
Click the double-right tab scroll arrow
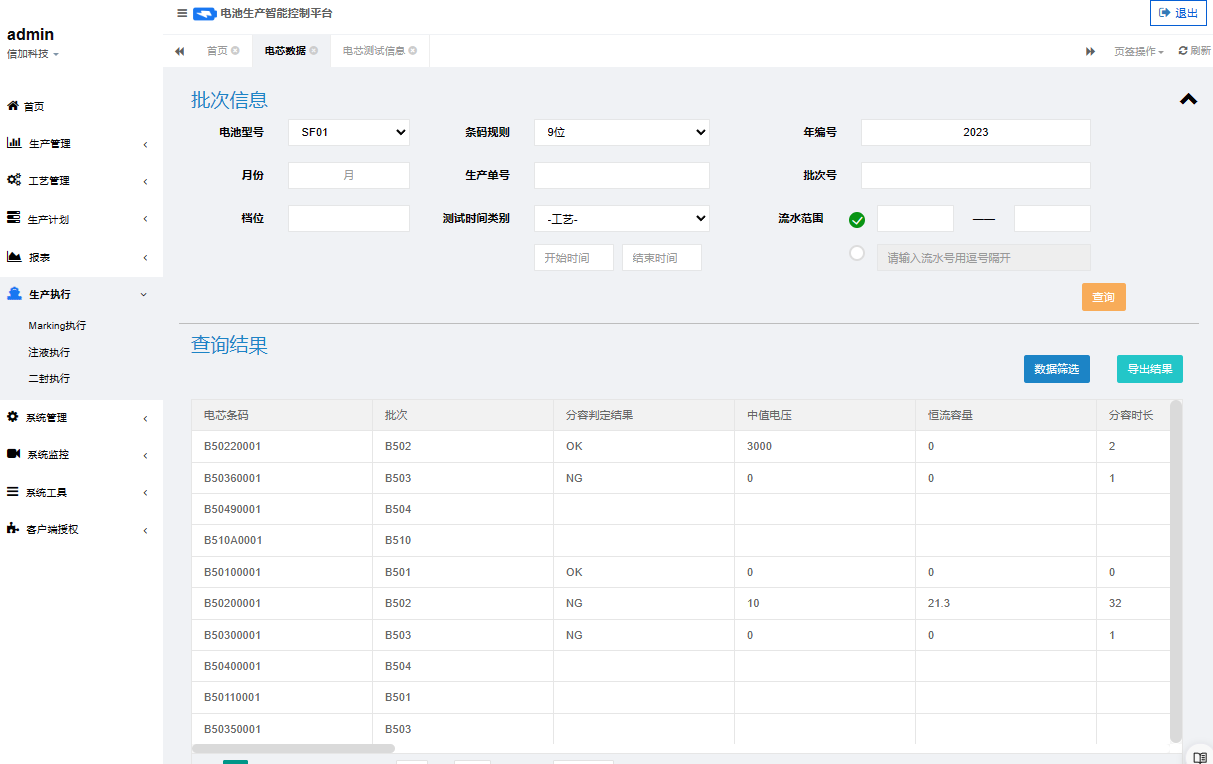tap(1090, 51)
